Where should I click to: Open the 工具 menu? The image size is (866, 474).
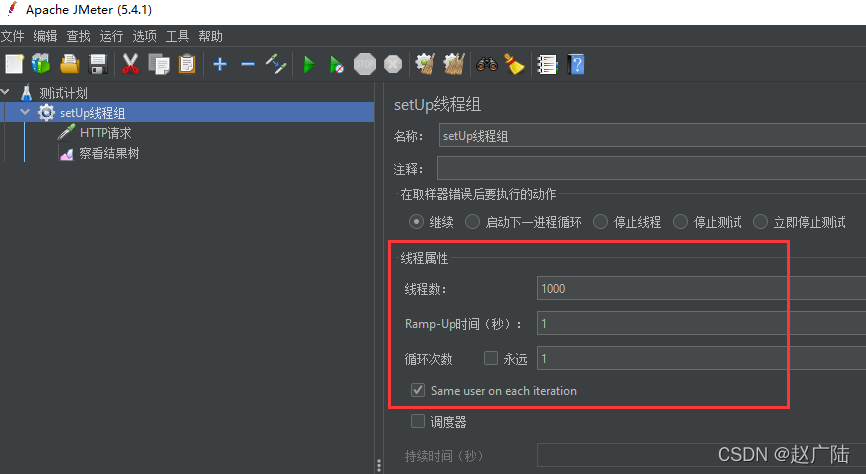[177, 36]
